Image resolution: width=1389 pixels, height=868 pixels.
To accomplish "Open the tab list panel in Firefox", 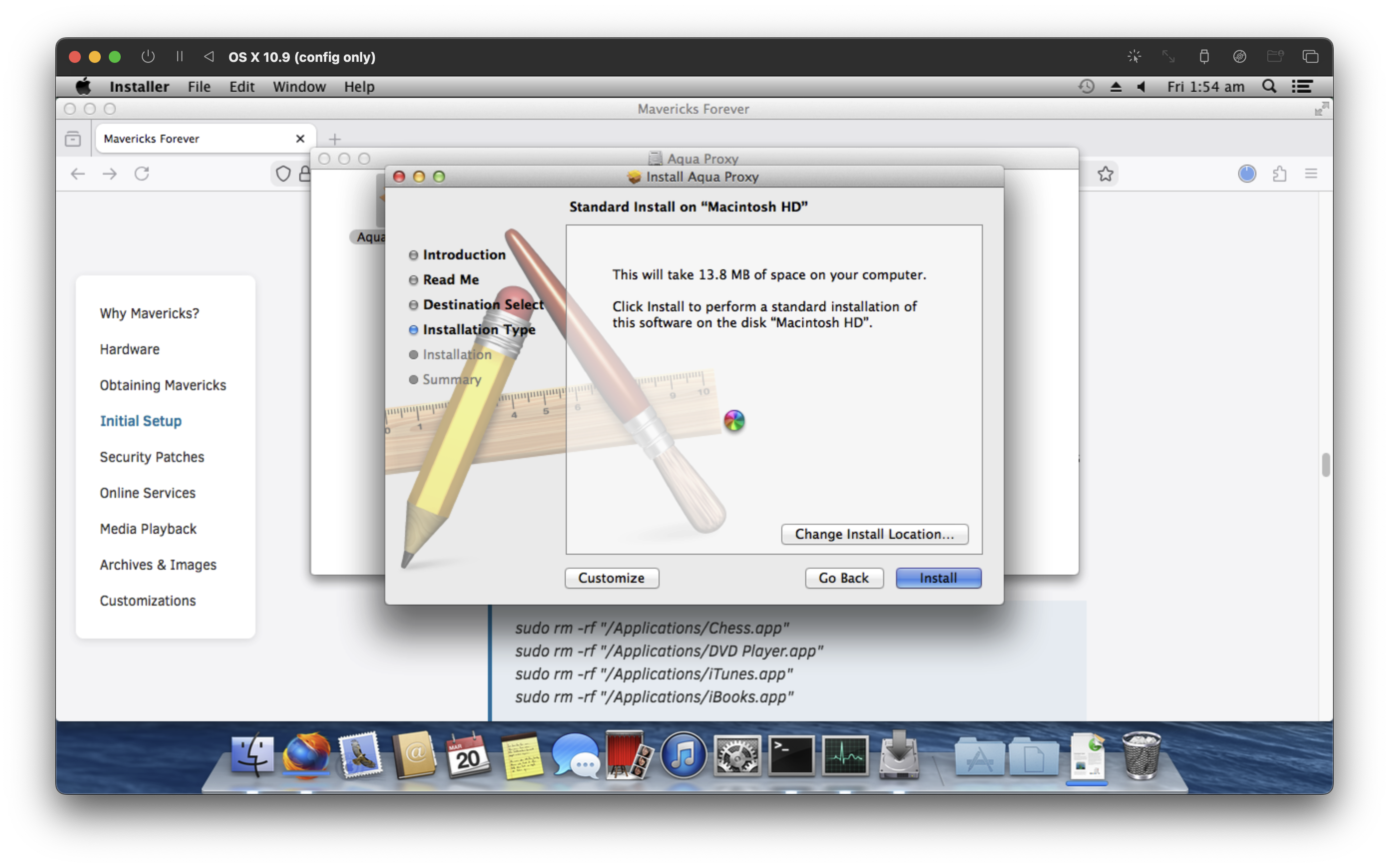I will point(72,138).
